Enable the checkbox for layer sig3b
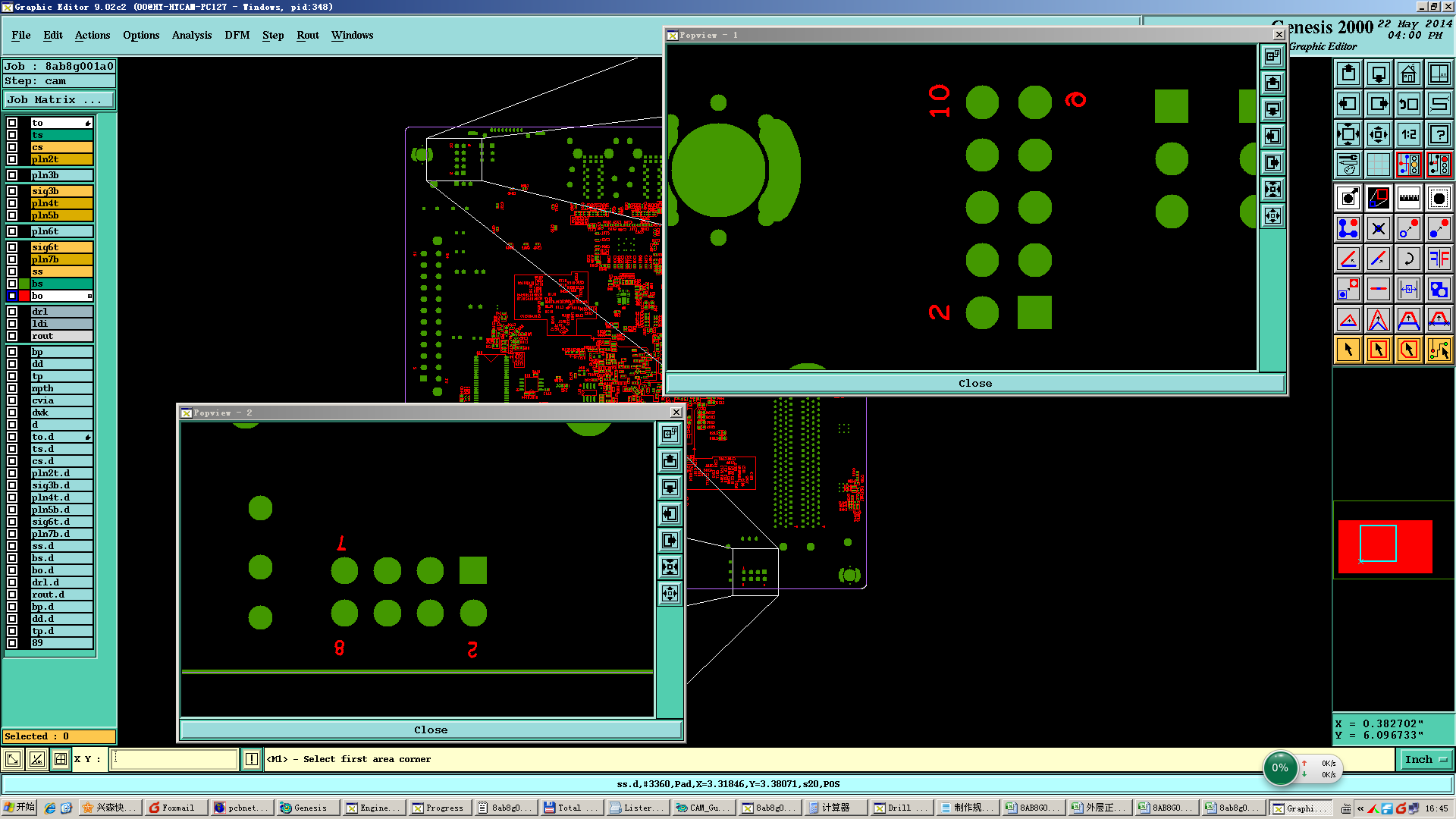This screenshot has width=1456, height=819. (x=12, y=191)
